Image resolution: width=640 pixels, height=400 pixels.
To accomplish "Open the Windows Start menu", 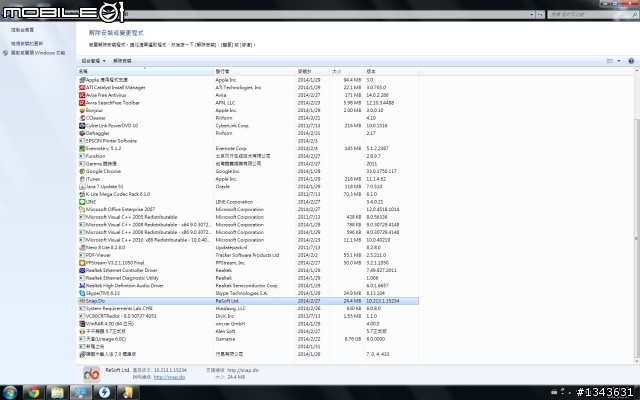I will [9, 392].
